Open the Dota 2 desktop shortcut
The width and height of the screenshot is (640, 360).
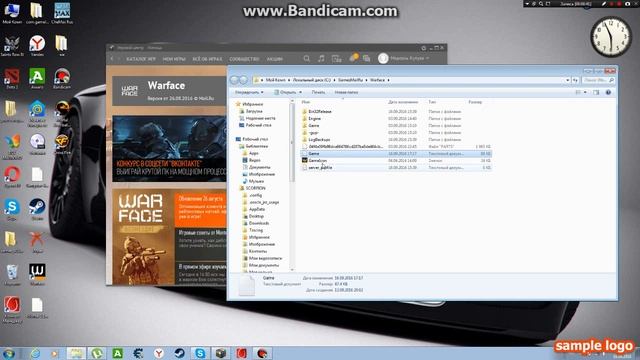(11, 78)
